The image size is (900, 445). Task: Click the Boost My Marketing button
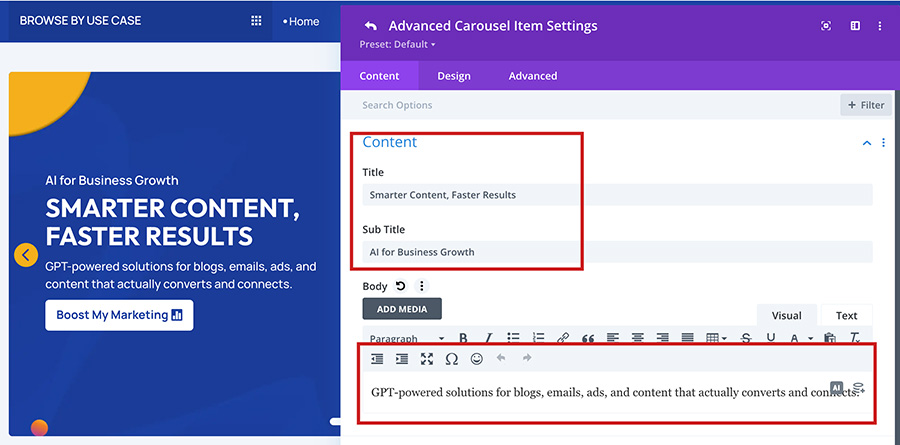[x=119, y=315]
